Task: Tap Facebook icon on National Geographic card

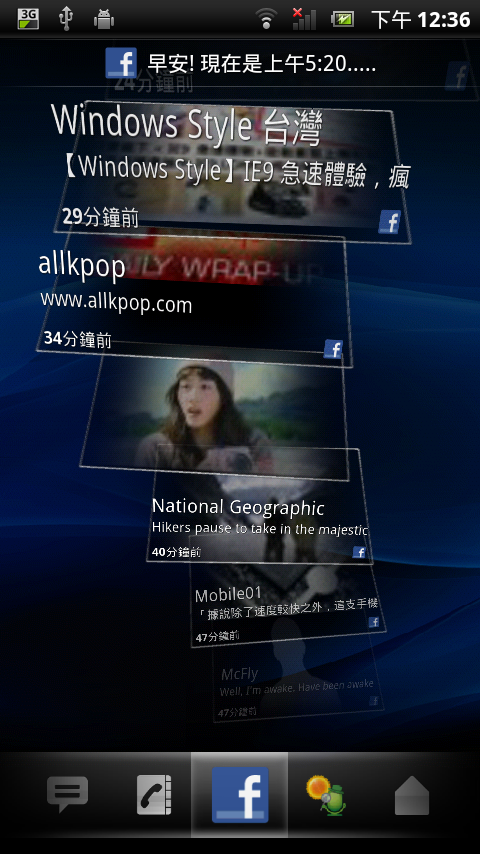Action: coord(359,552)
